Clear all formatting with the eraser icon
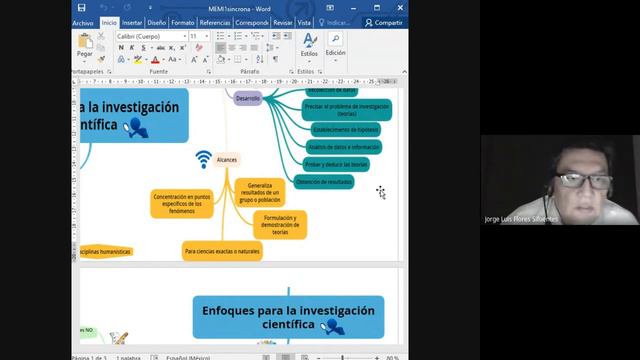Viewport: 640px width, 360px height. pos(199,48)
